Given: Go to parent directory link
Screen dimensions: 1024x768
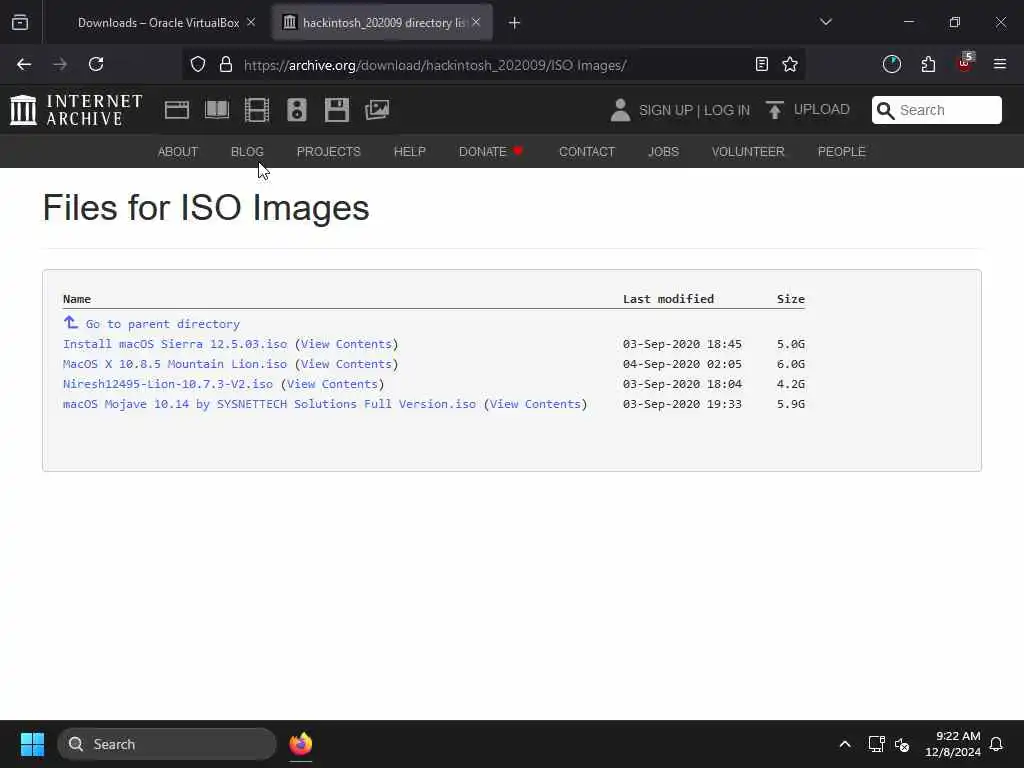Looking at the screenshot, I should pos(163,324).
